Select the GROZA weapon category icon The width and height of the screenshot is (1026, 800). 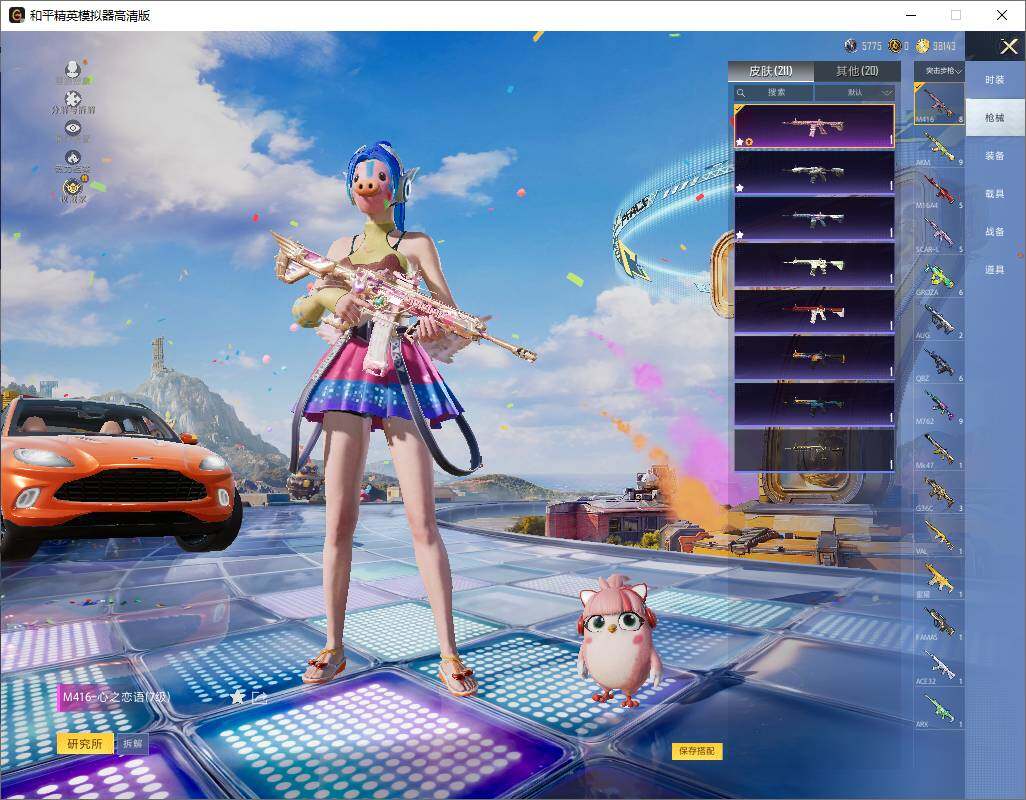pyautogui.click(x=939, y=275)
